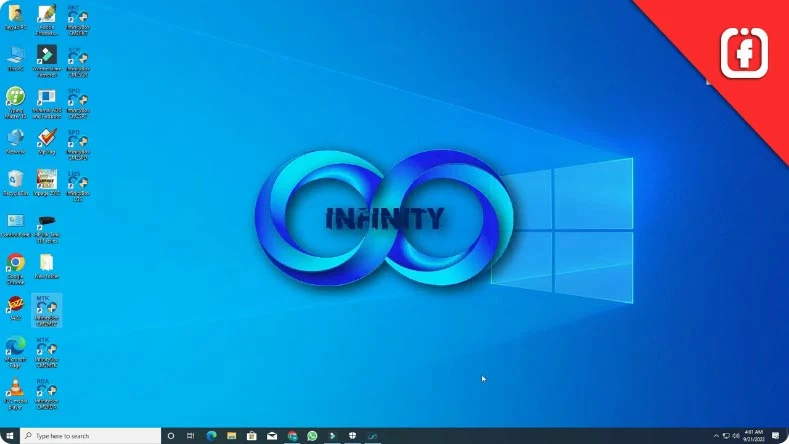Switch to Chrome on taskbar
Viewport: 789px width, 444px height.
pos(292,436)
